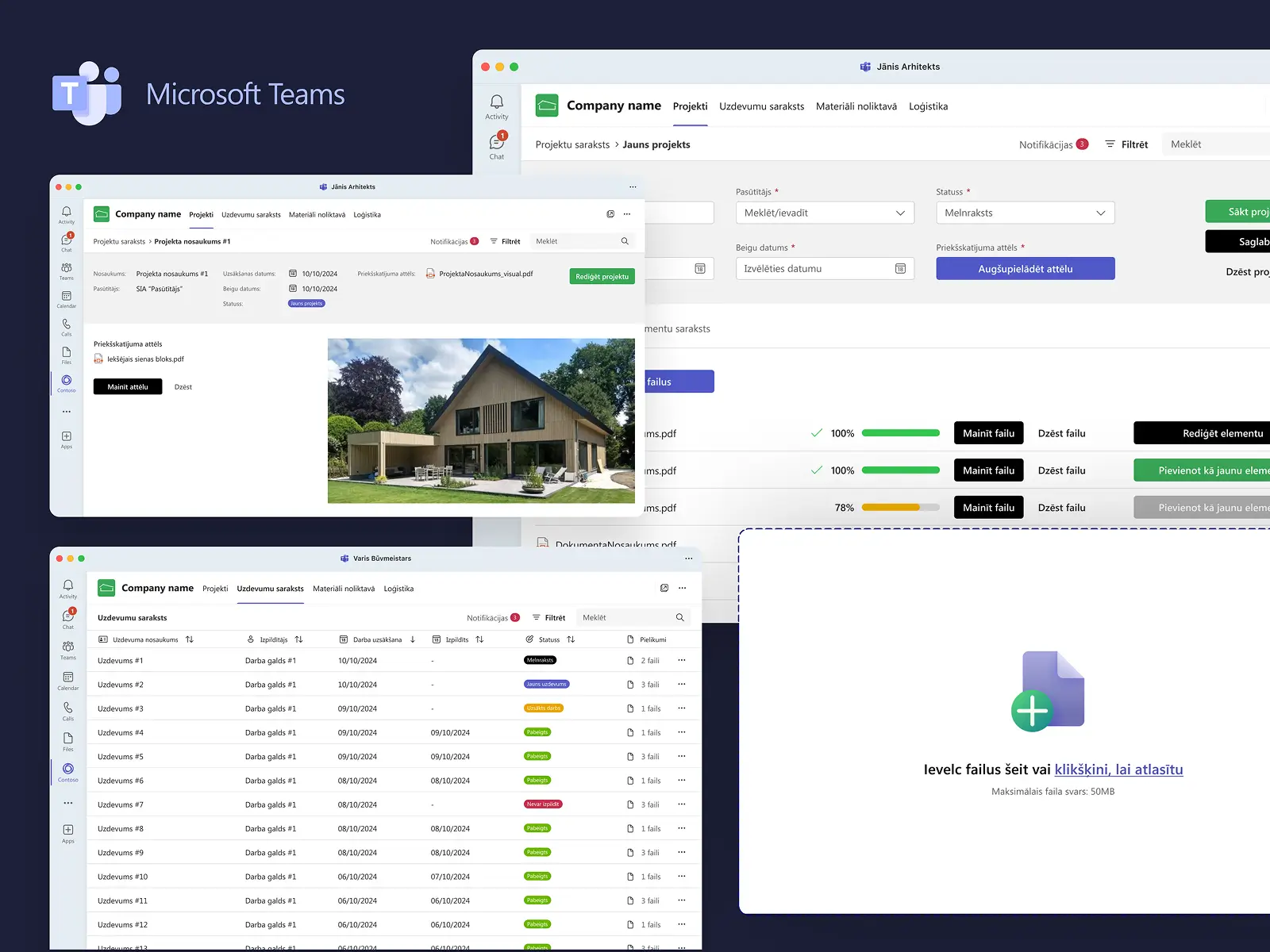Open Files in project details window sidebar
Image resolution: width=1270 pixels, height=952 pixels.
tap(67, 355)
